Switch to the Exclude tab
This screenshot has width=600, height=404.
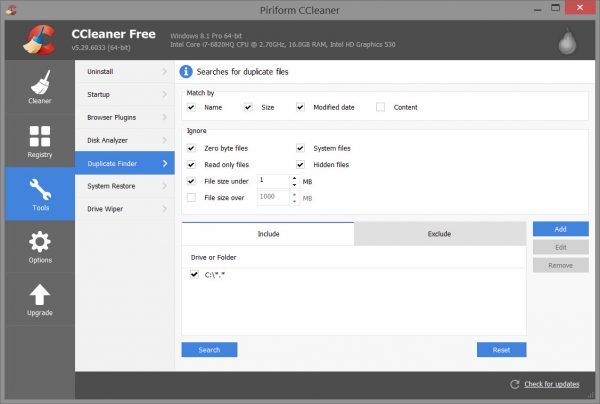pos(439,234)
